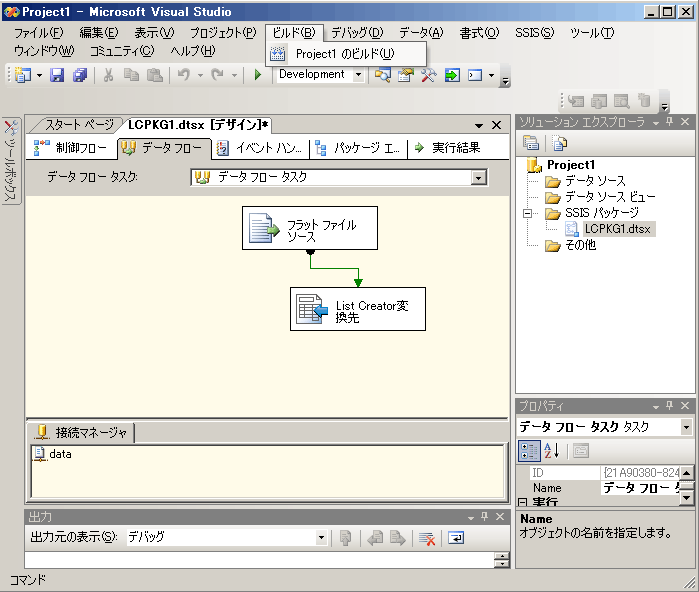Open the ツール menu
The height and width of the screenshot is (592, 699).
[x=592, y=33]
